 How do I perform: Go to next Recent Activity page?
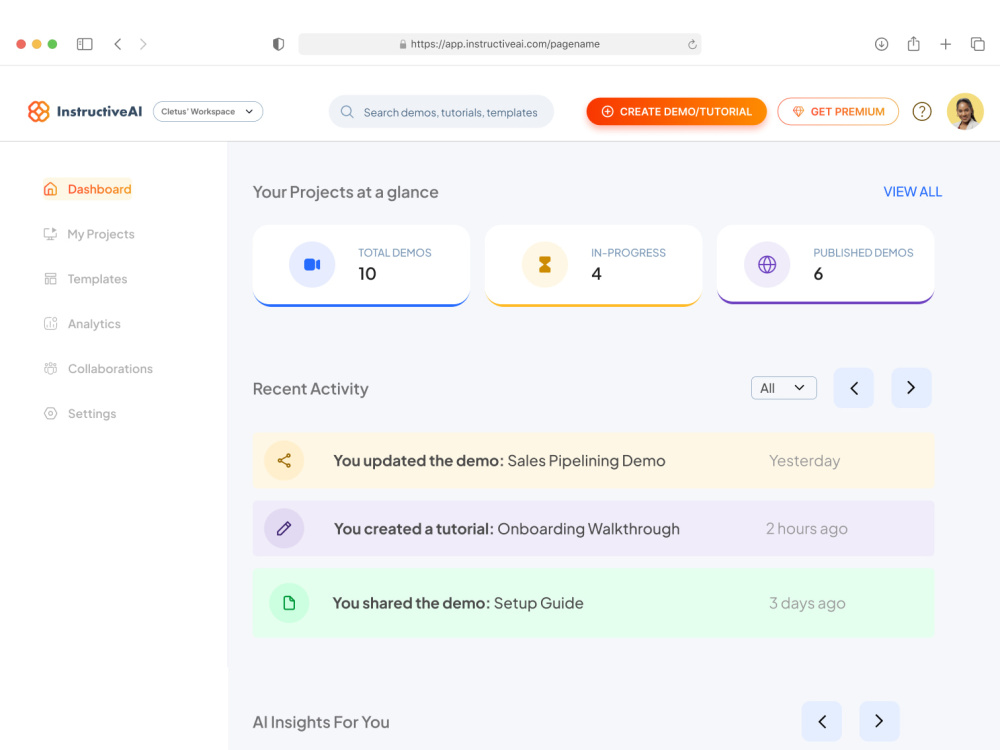click(911, 388)
